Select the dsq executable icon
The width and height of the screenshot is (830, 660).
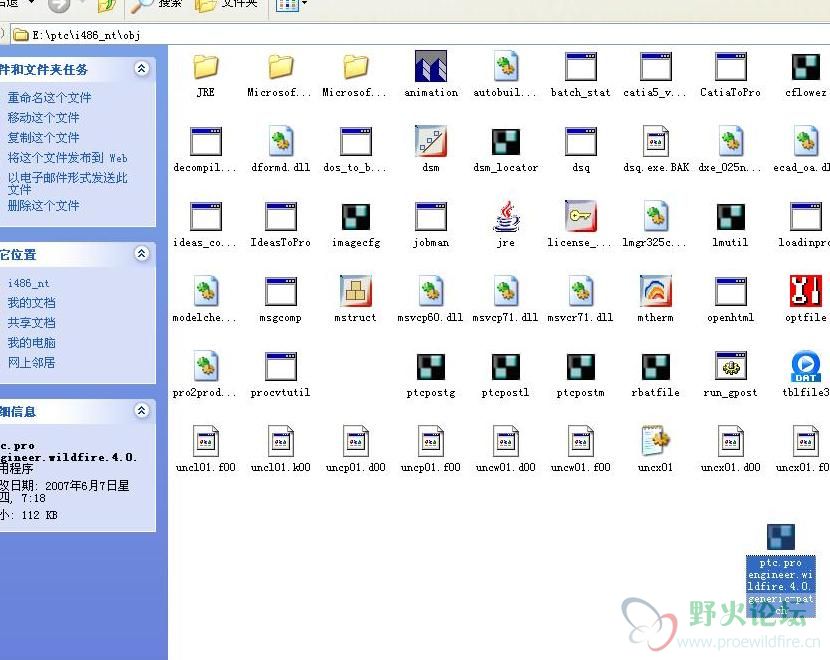click(581, 141)
